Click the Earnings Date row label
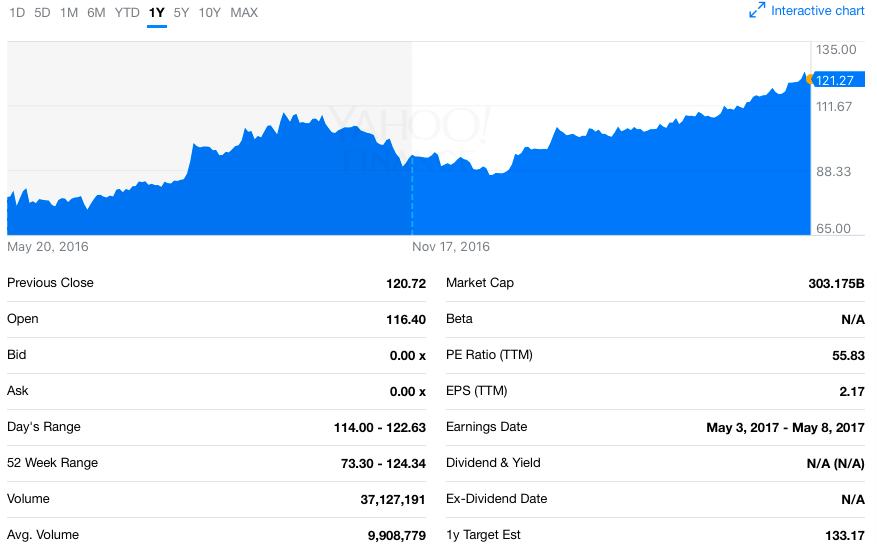This screenshot has height=551, width=877. [486, 427]
